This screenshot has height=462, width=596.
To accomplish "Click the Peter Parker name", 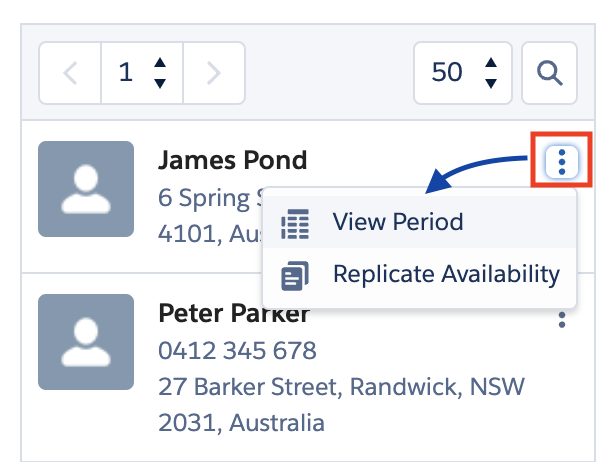I will pyautogui.click(x=234, y=313).
